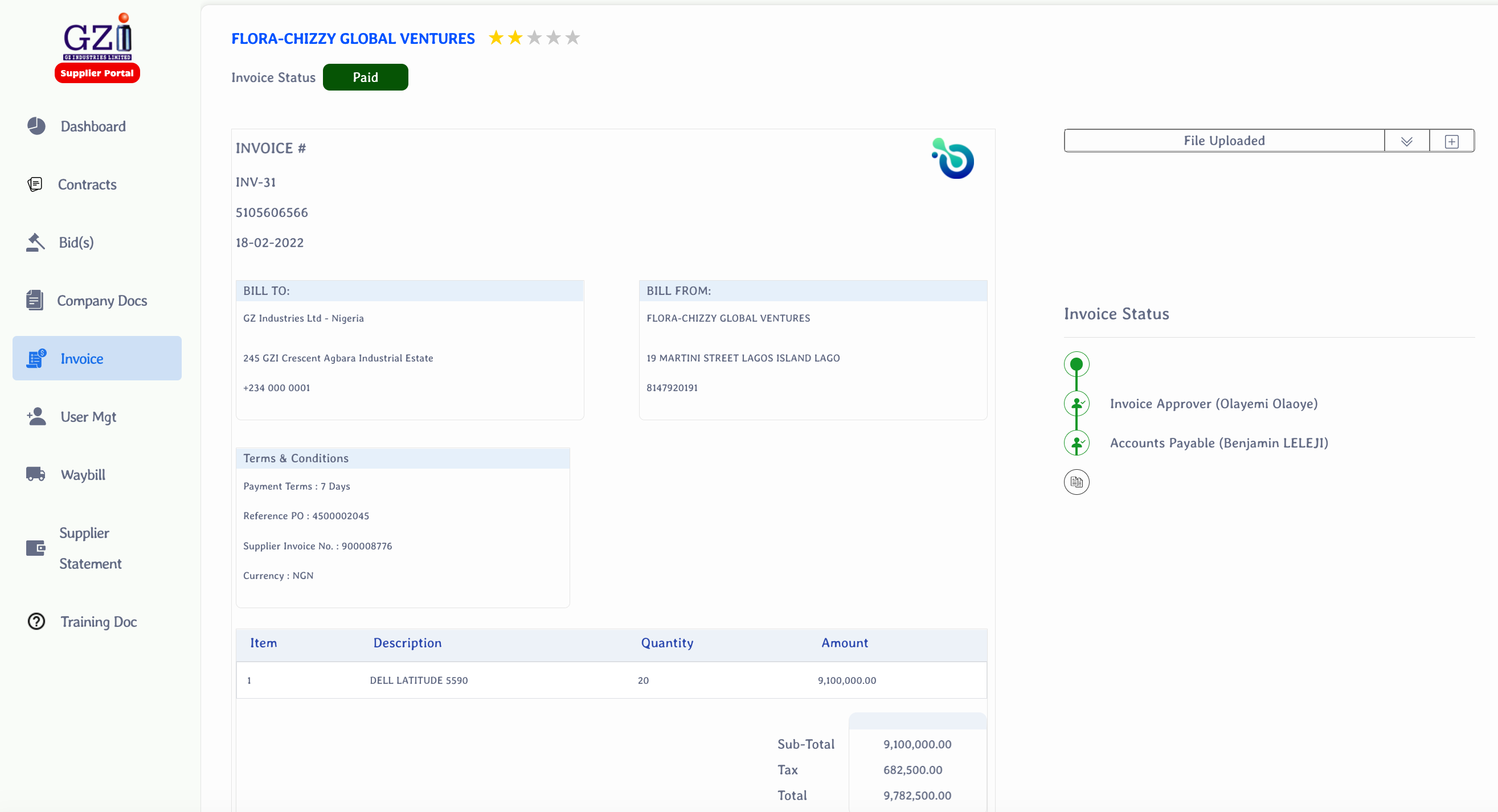Select the Company Docs icon

click(36, 300)
